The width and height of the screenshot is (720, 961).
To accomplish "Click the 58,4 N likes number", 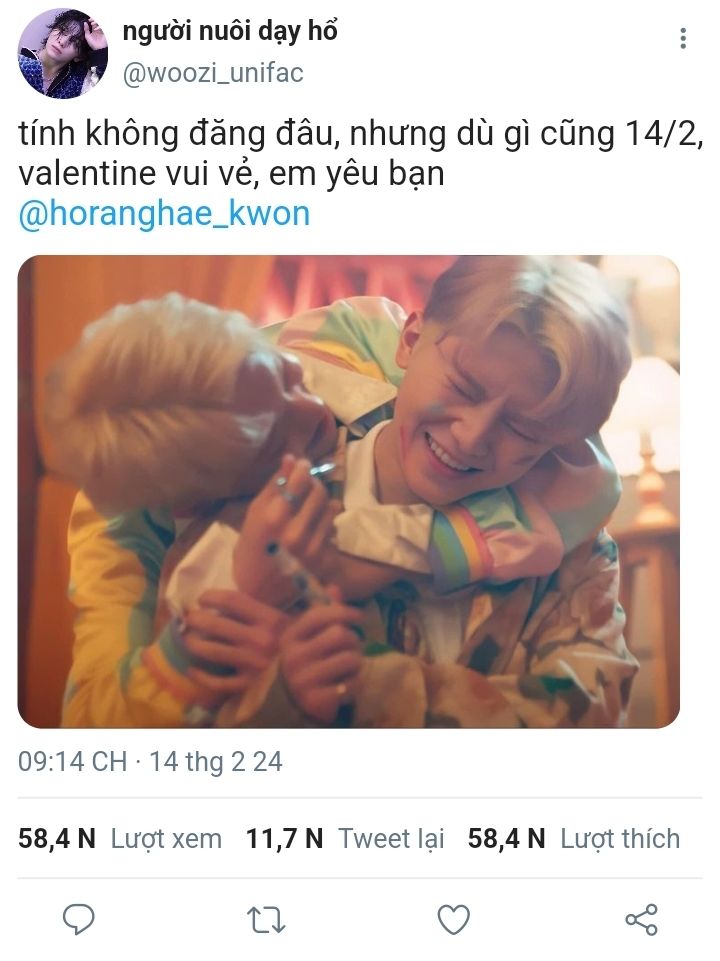I will (x=506, y=838).
